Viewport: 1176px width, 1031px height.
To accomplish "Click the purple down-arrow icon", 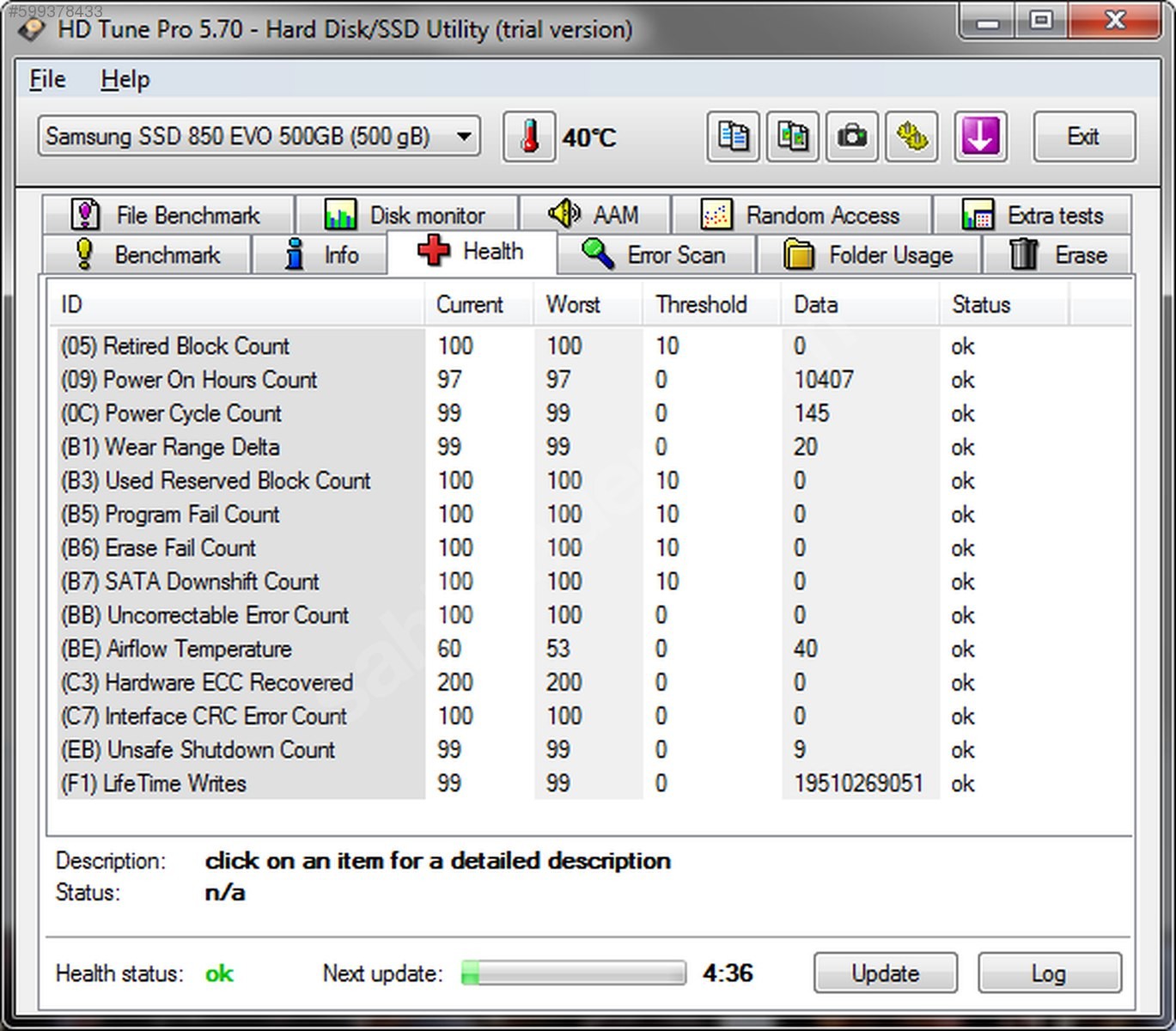I will [x=980, y=137].
